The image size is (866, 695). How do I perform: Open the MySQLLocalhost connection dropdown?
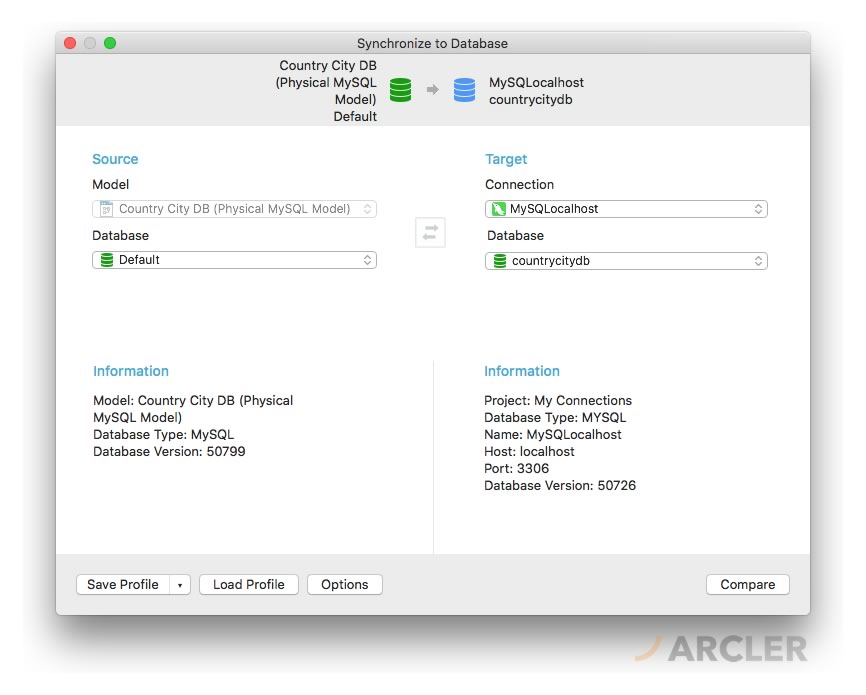pos(758,209)
